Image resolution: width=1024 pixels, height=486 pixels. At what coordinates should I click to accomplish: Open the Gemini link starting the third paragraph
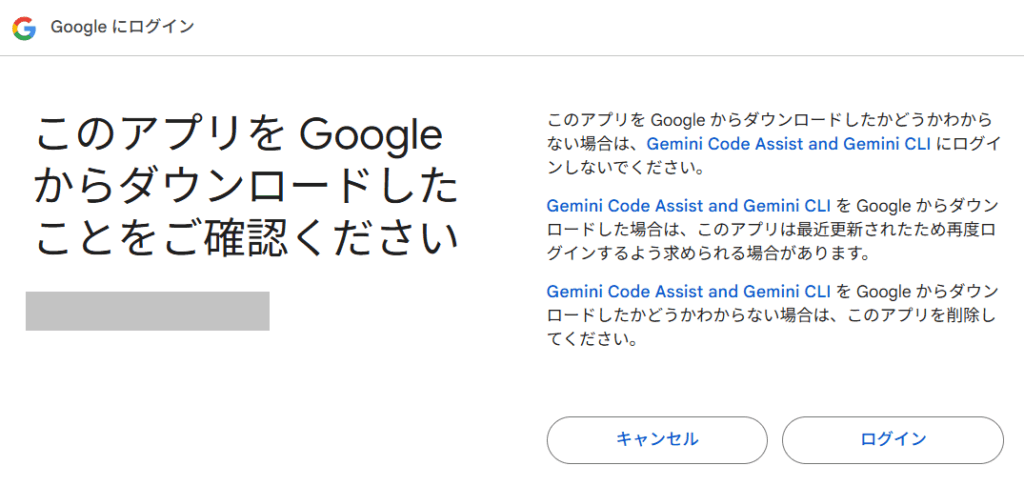(690, 292)
